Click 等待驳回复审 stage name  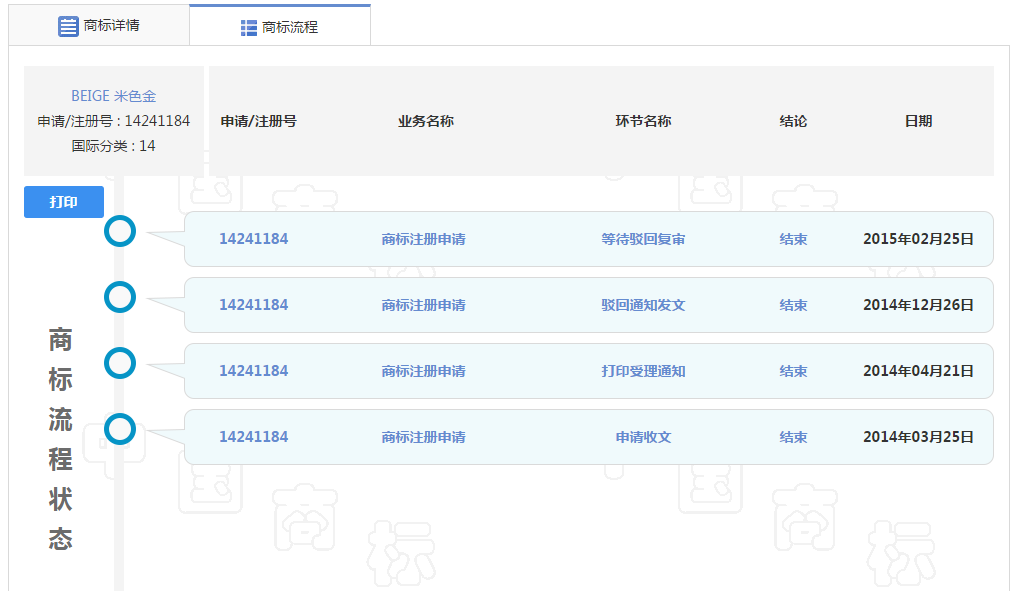click(x=643, y=239)
